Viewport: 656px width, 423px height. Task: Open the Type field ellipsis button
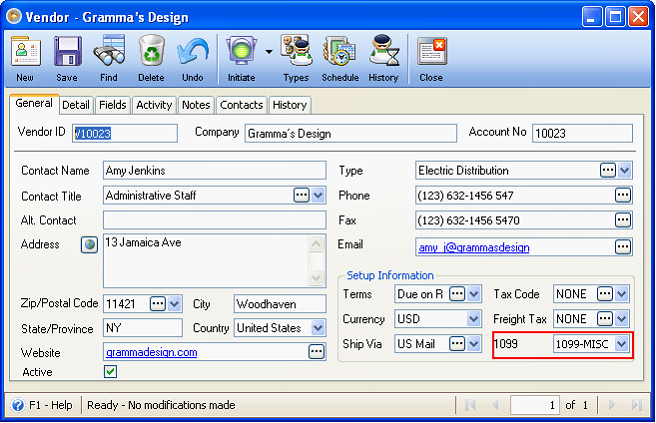[608, 170]
